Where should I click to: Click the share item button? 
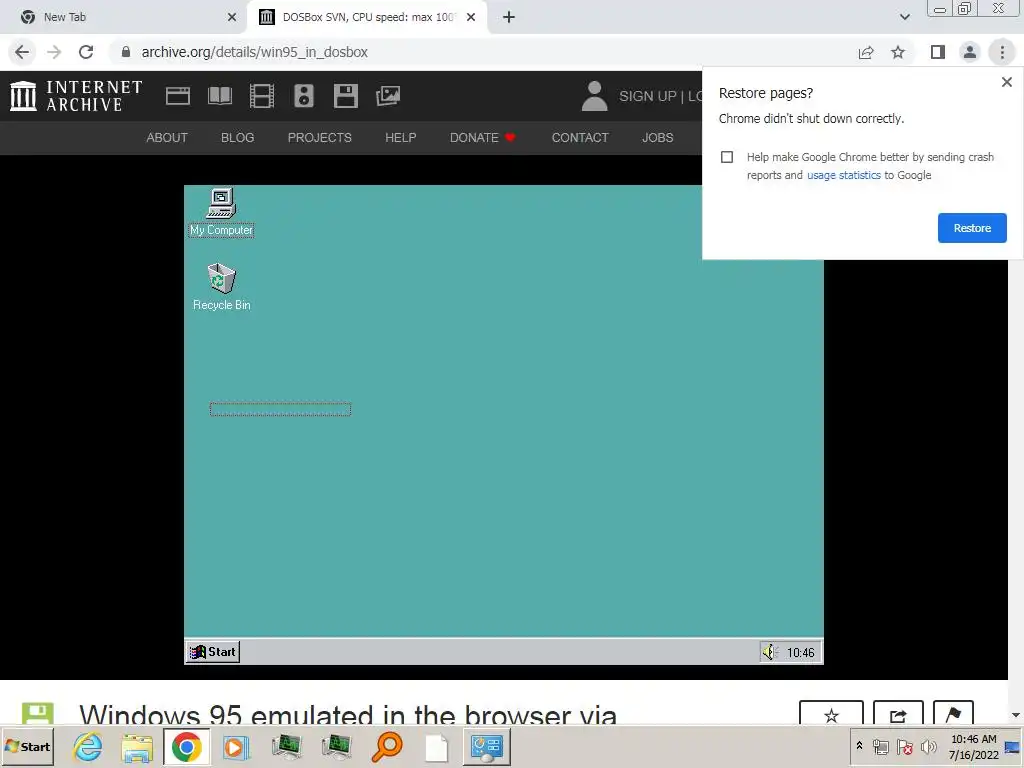[898, 714]
